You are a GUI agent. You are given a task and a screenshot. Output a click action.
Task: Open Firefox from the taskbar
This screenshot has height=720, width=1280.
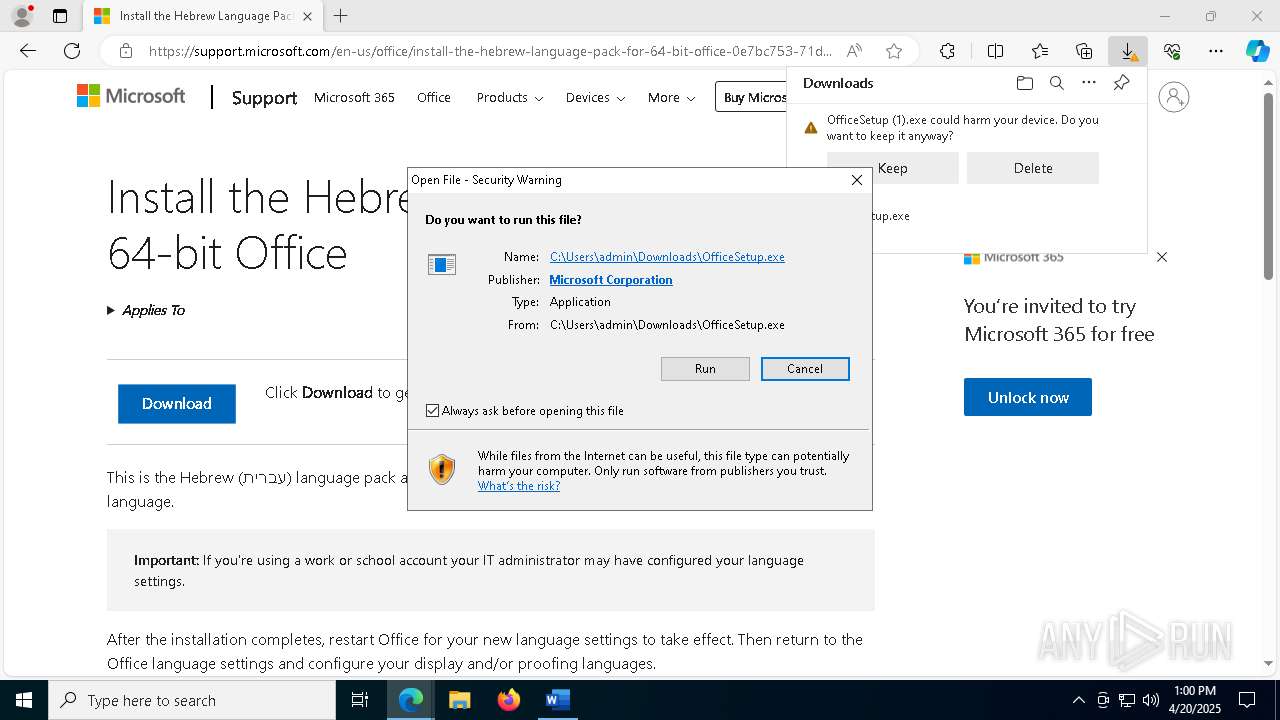508,700
